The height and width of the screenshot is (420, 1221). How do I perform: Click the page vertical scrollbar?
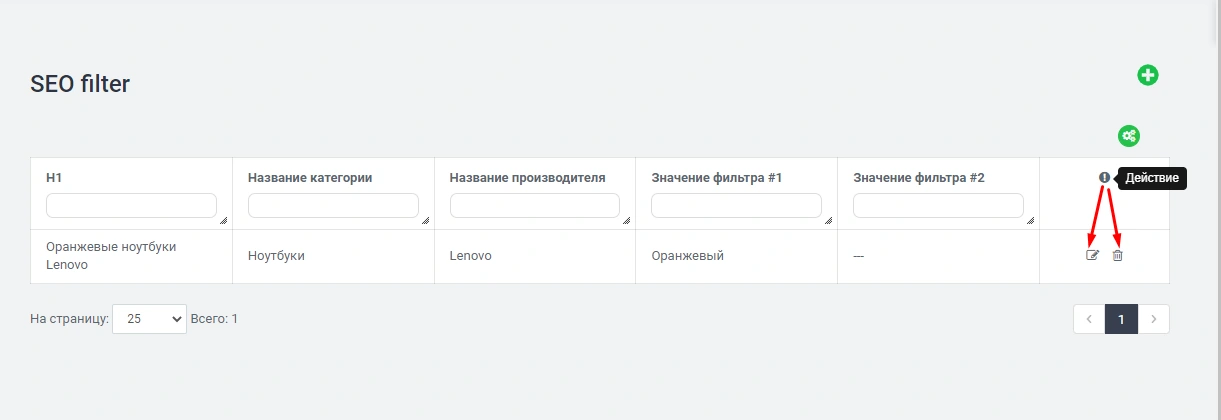pos(1213,200)
